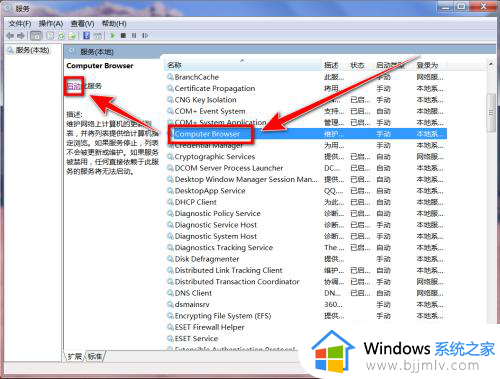500x379 pixels.
Task: Click the Start Service play icon
Action: point(113,35)
